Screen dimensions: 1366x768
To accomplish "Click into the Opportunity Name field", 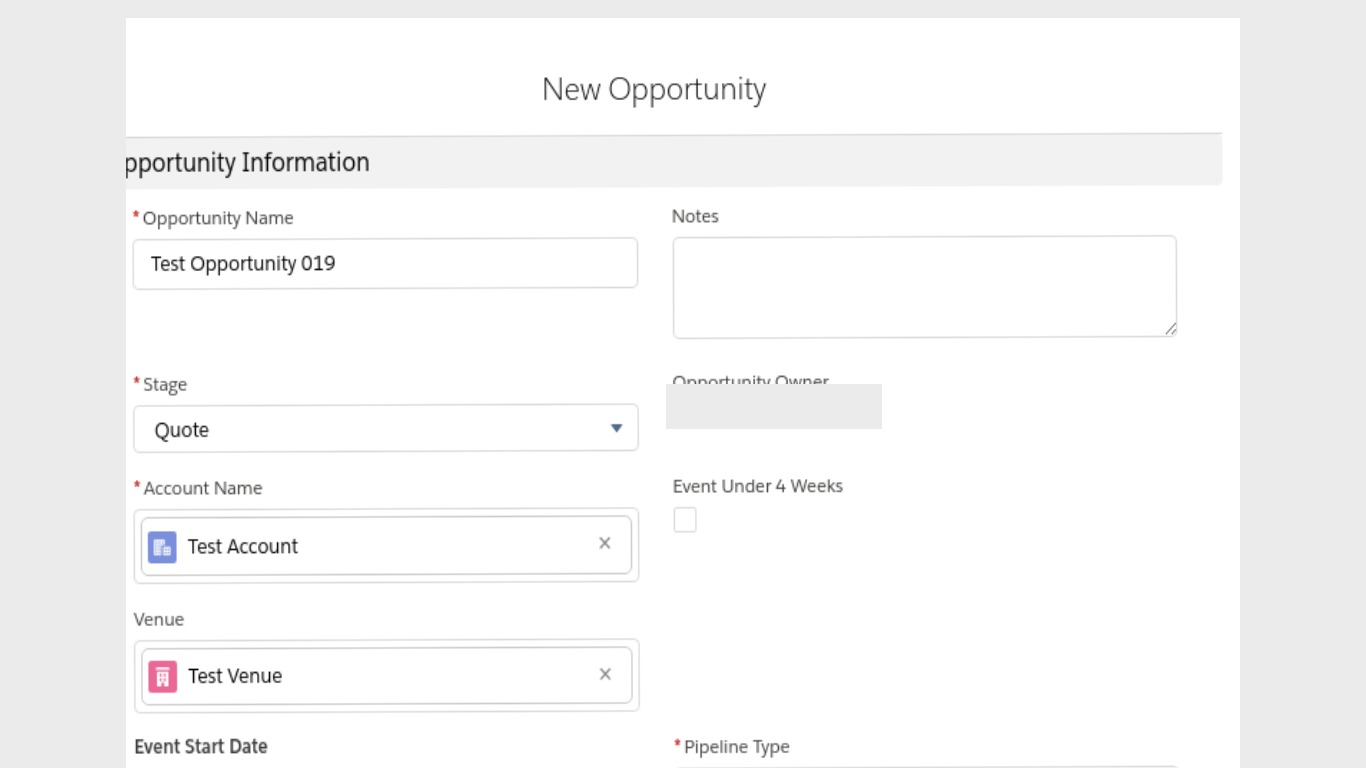I will 385,264.
